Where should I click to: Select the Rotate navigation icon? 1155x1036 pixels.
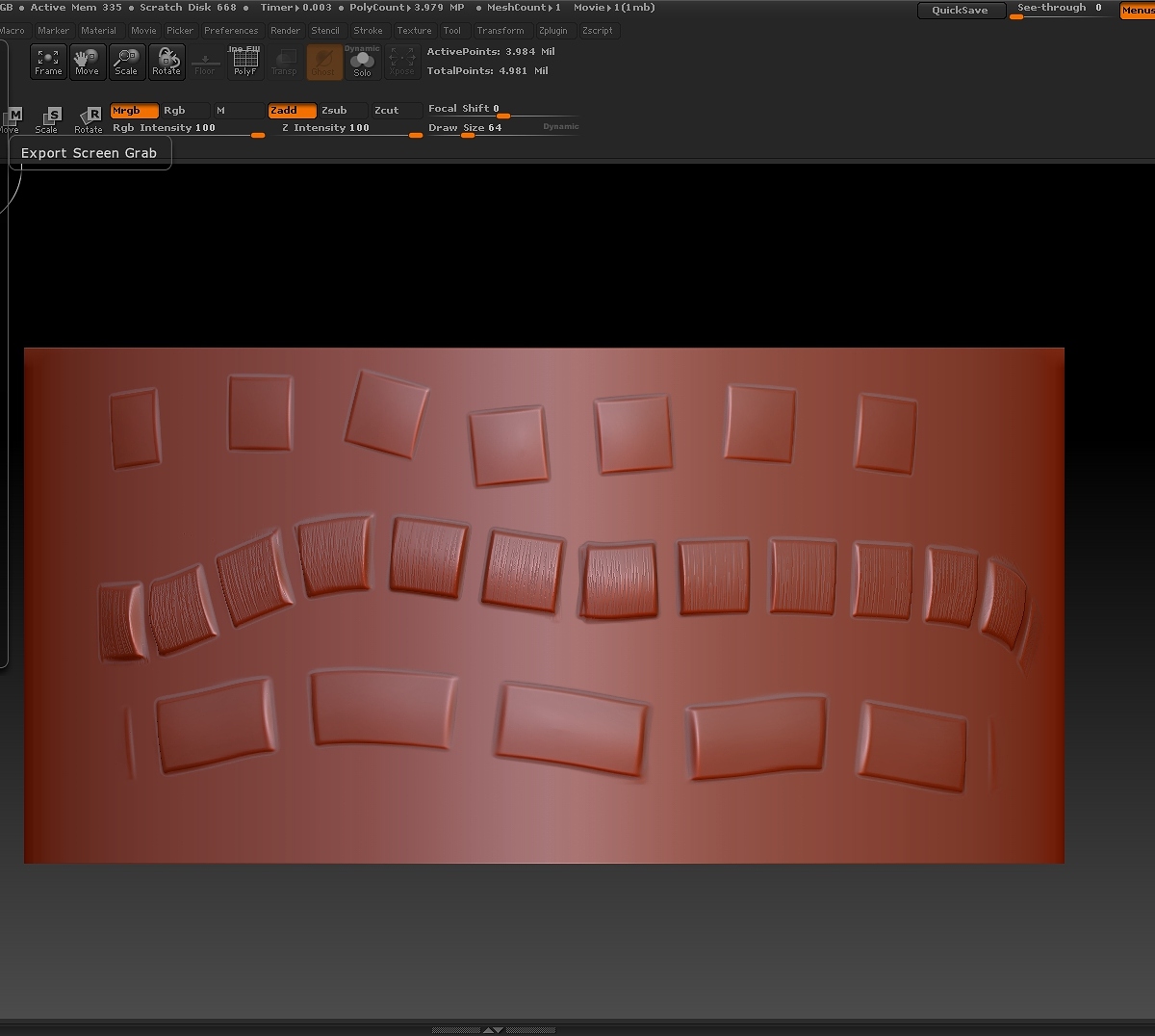[167, 62]
